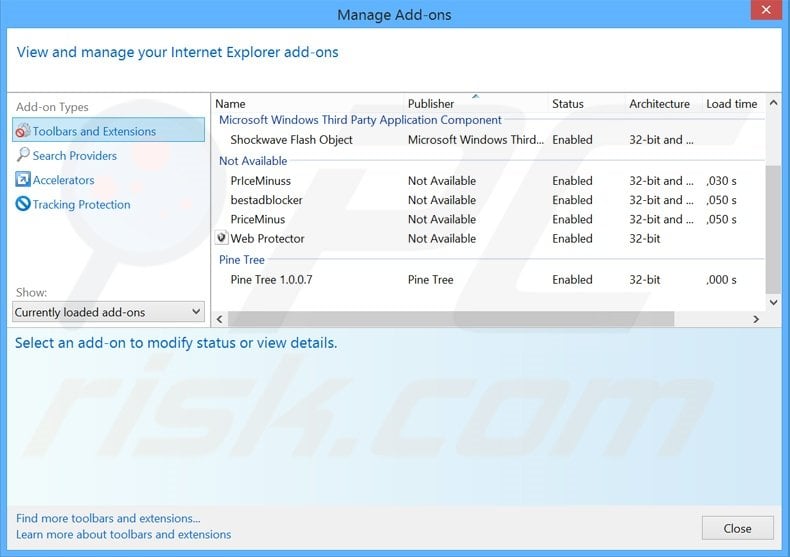Sort the list by Name column
Screen dimensions: 790x557
(x=230, y=104)
